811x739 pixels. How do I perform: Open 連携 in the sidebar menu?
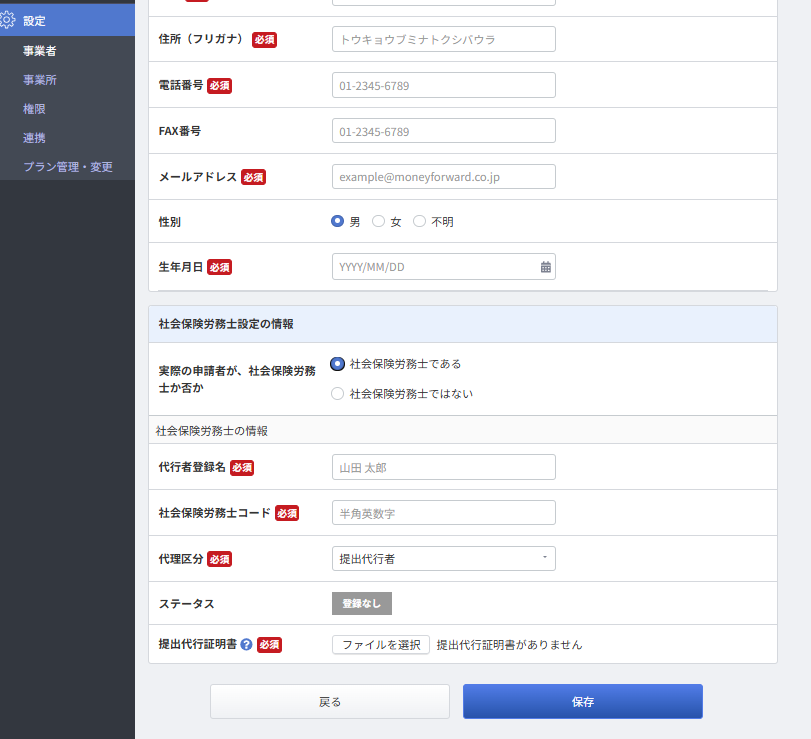point(34,138)
